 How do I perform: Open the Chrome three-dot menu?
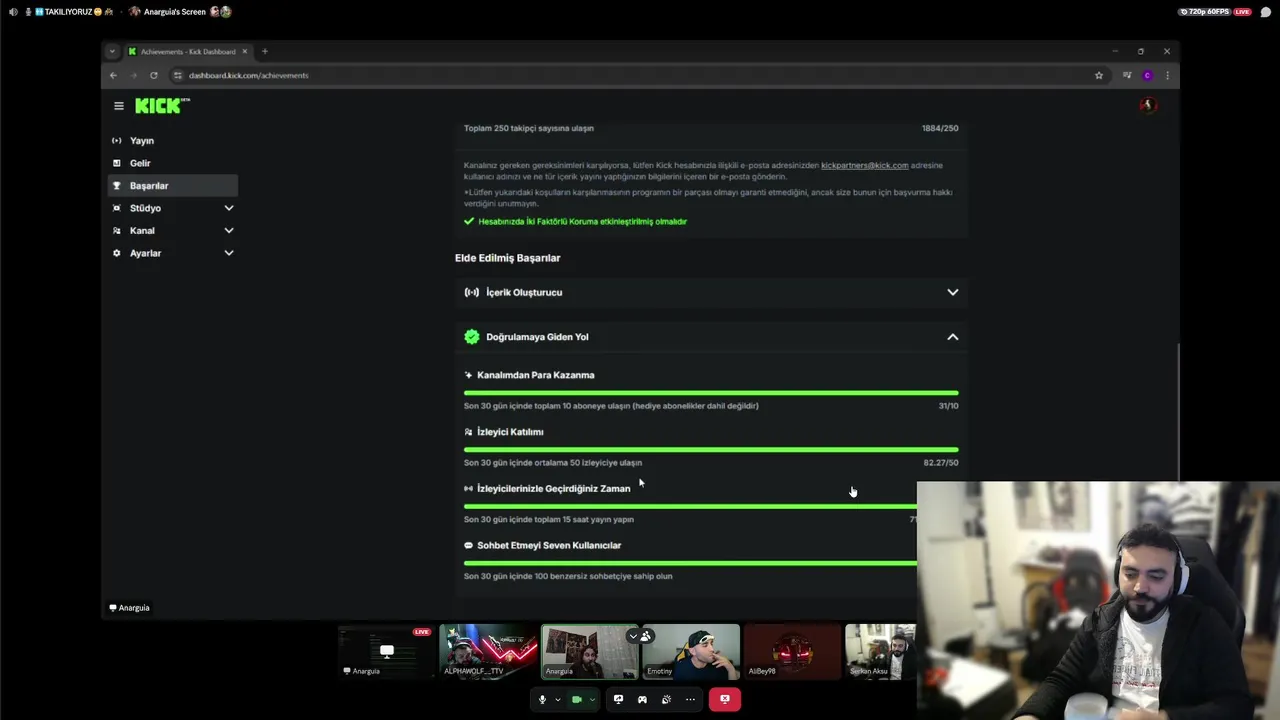click(1167, 75)
